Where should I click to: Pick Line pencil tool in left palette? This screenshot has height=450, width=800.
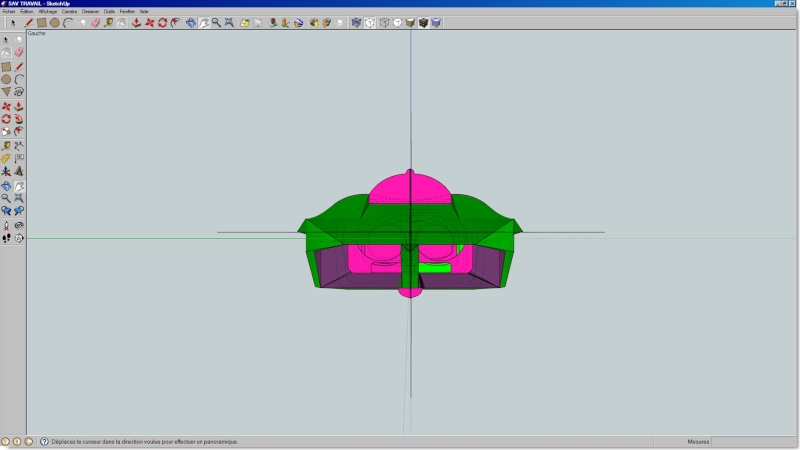(x=19, y=66)
